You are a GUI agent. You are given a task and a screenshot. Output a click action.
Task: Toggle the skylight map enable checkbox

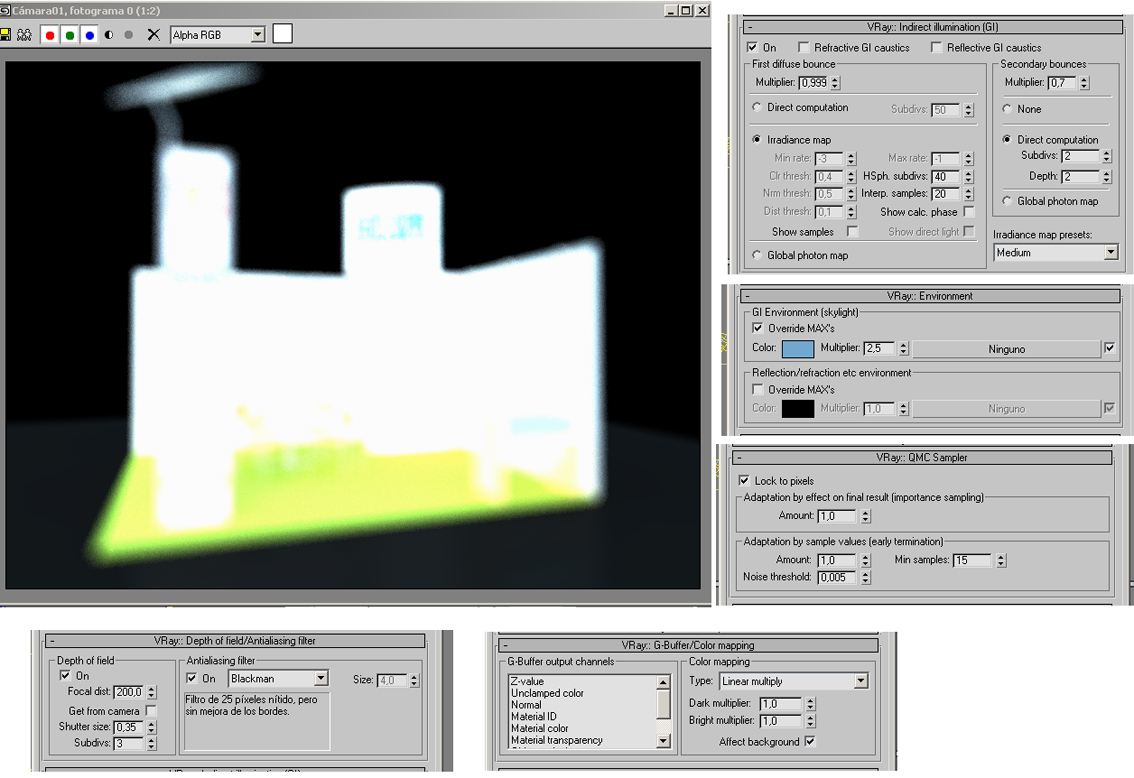tap(1109, 348)
